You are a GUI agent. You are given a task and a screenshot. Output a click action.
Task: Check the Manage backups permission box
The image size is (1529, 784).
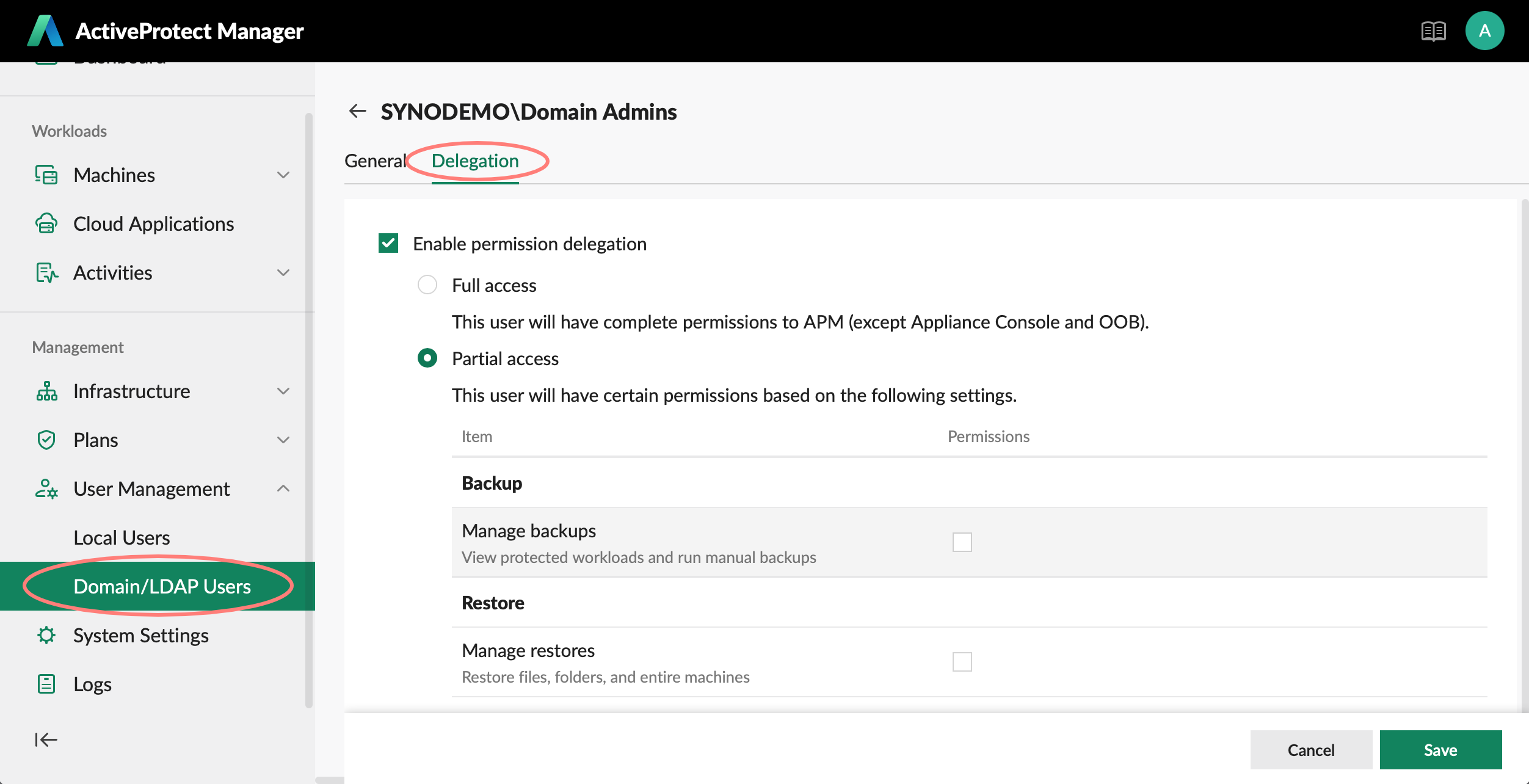click(x=962, y=542)
